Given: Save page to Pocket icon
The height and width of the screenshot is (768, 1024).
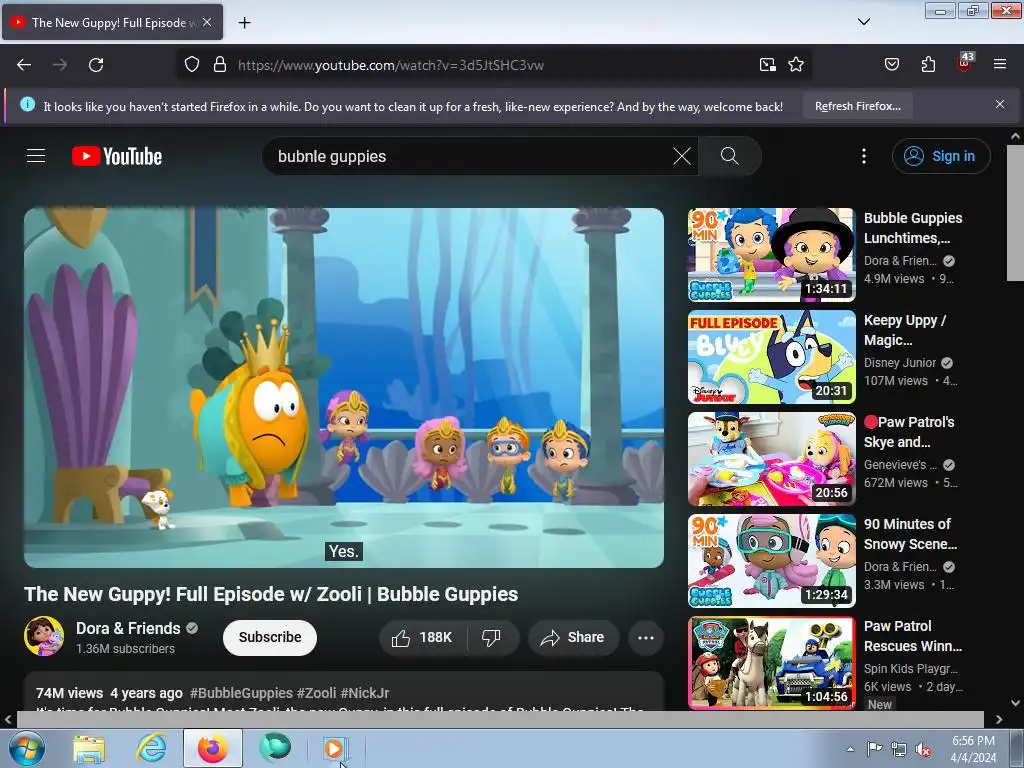Looking at the screenshot, I should coord(891,65).
